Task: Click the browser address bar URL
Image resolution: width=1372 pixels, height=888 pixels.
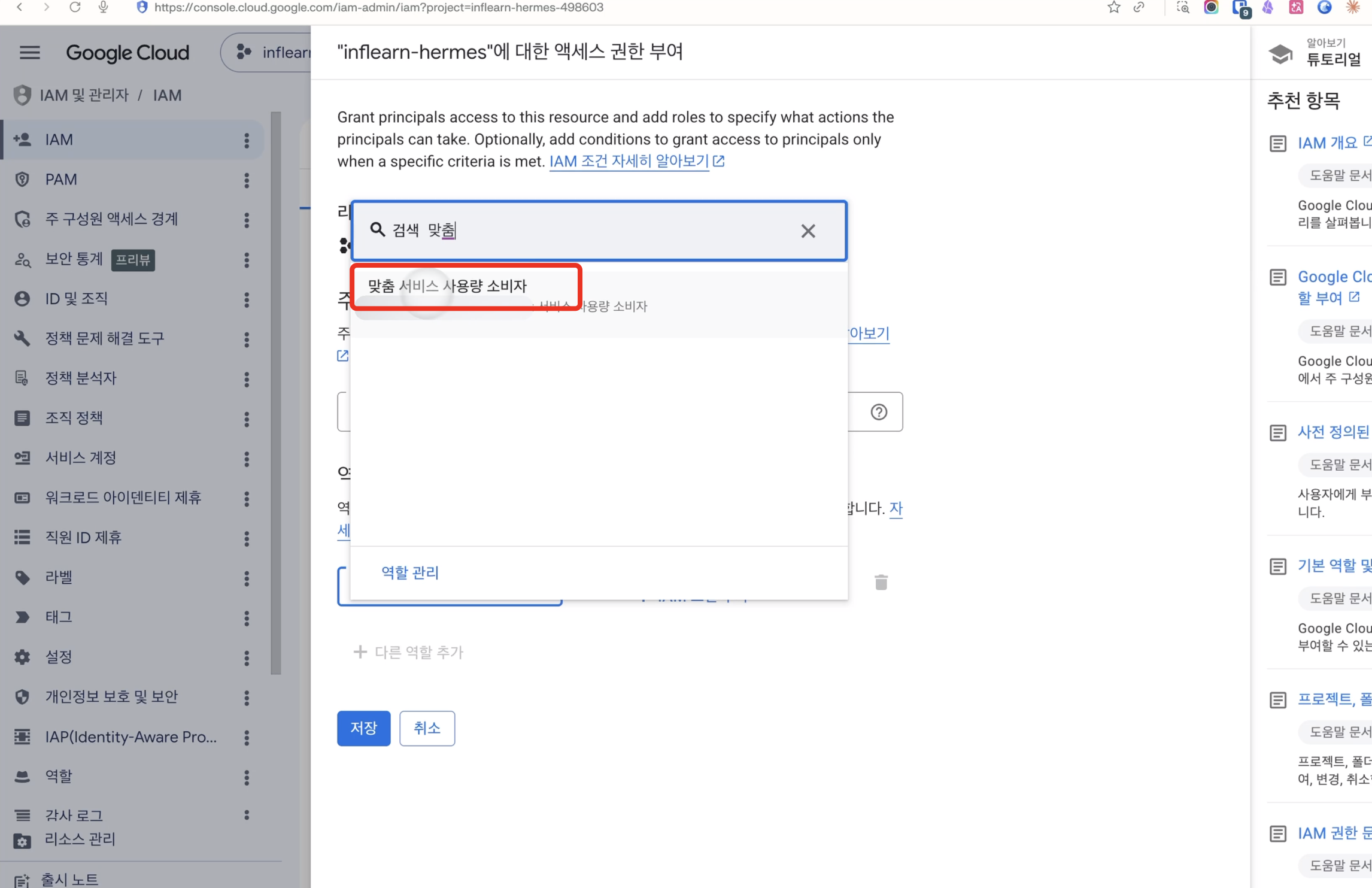Action: coord(378,7)
